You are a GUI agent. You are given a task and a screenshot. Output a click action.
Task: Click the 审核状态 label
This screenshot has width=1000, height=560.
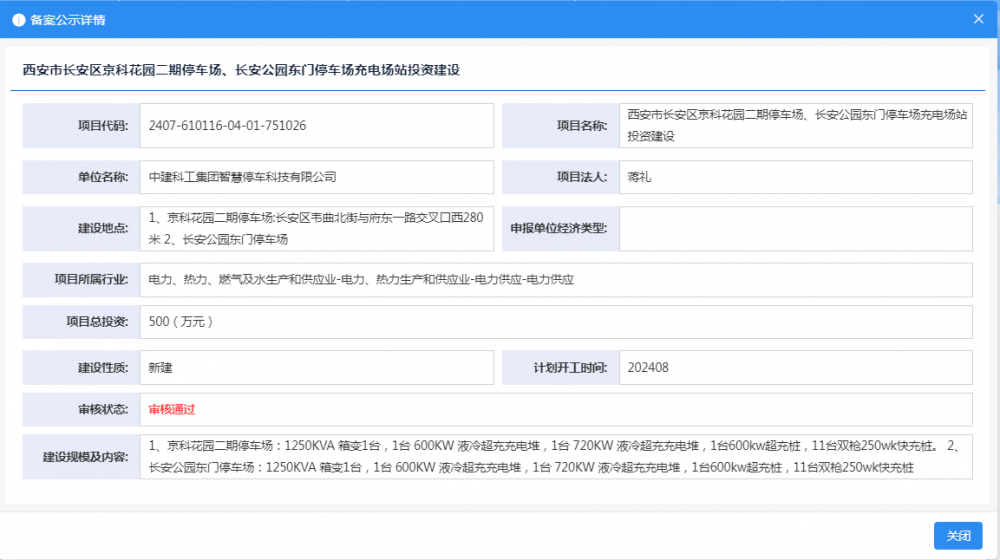click(x=103, y=409)
